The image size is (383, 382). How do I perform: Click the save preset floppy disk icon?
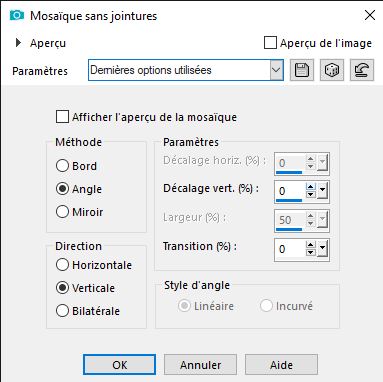302,70
